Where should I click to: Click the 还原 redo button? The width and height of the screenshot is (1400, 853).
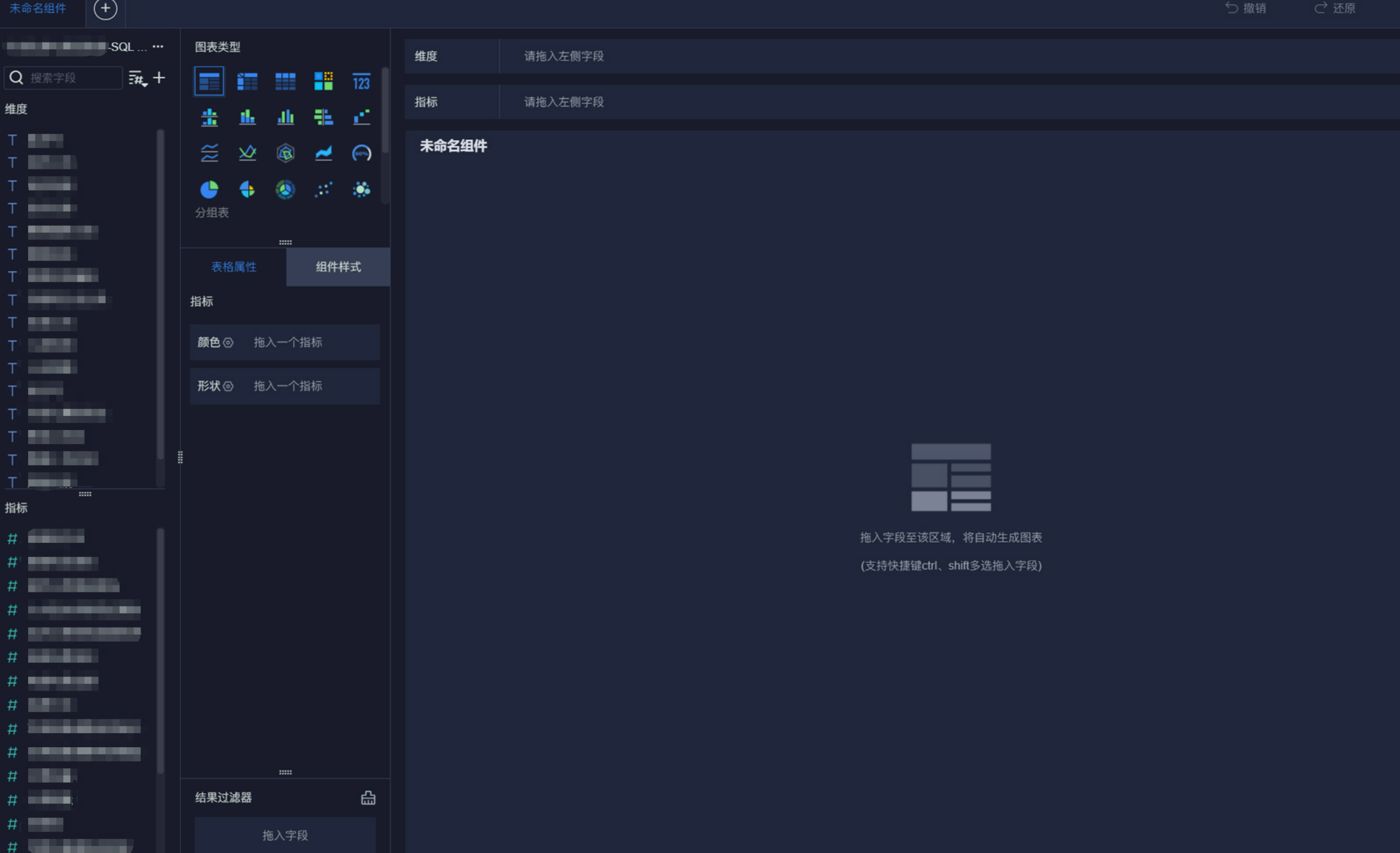[x=1335, y=9]
